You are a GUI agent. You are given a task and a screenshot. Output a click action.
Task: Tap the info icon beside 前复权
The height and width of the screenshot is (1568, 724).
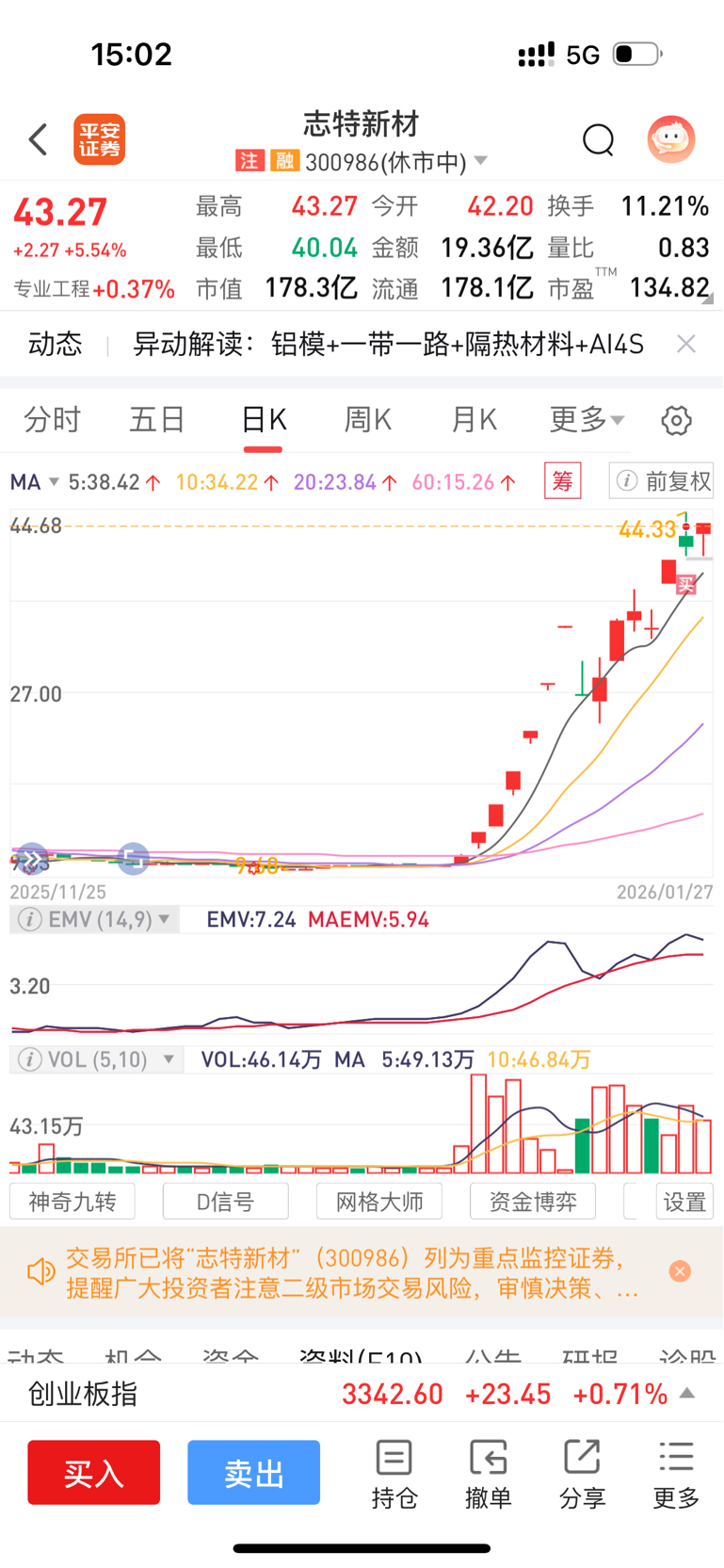point(626,481)
